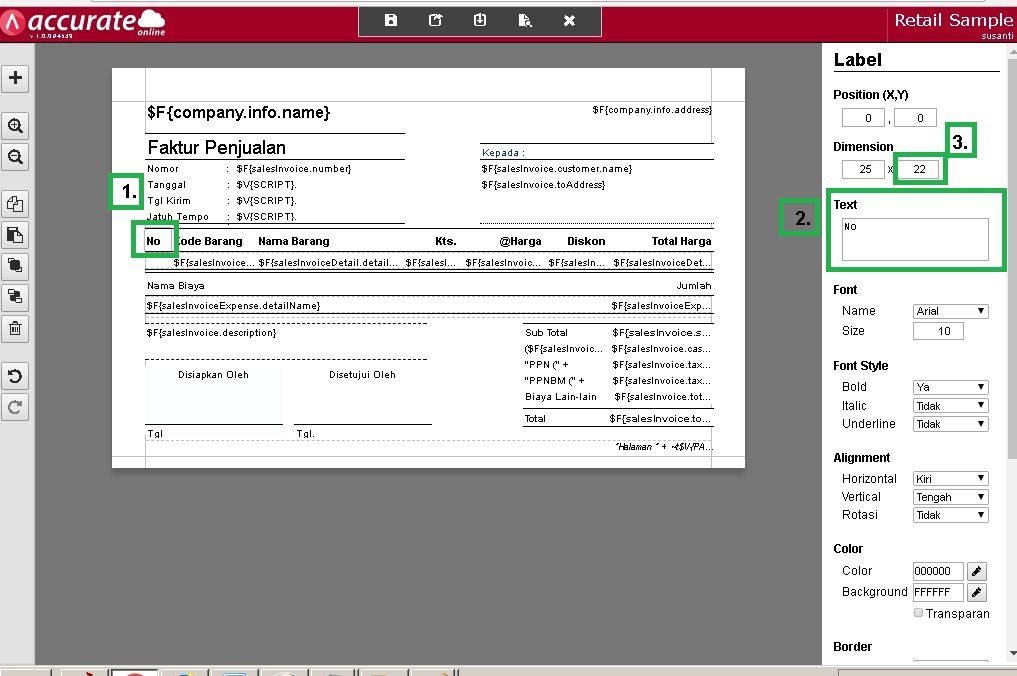Image resolution: width=1017 pixels, height=676 pixels.
Task: Pick the Background color with eyedropper button
Action: coord(977,592)
